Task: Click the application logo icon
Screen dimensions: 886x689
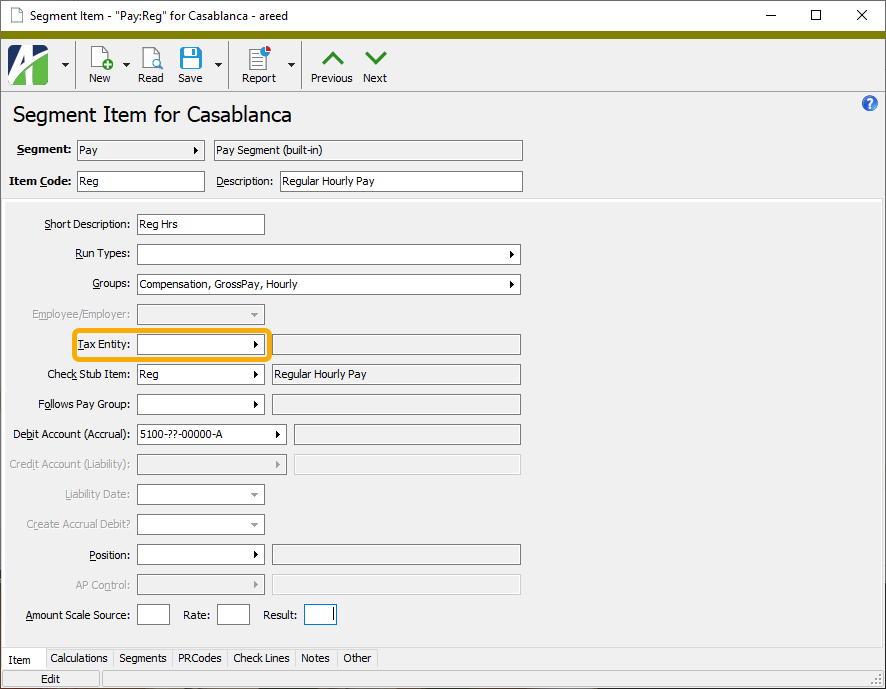Action: point(29,65)
